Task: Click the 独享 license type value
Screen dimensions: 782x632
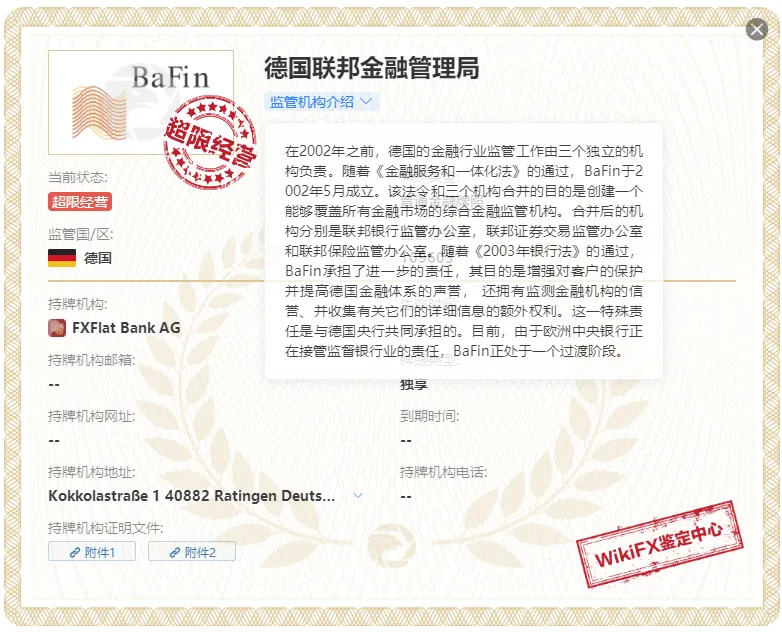Action: click(414, 385)
